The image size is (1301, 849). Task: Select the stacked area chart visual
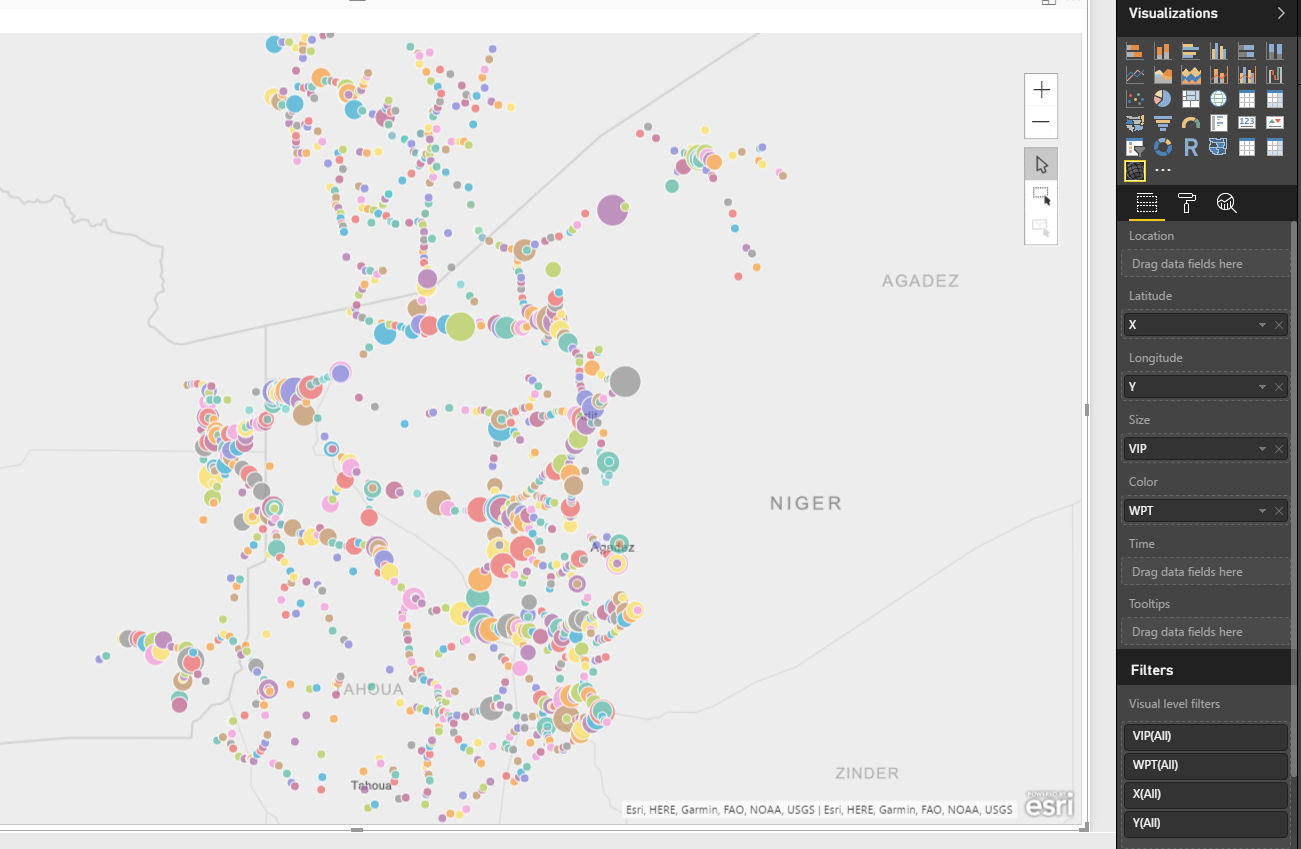point(1190,75)
